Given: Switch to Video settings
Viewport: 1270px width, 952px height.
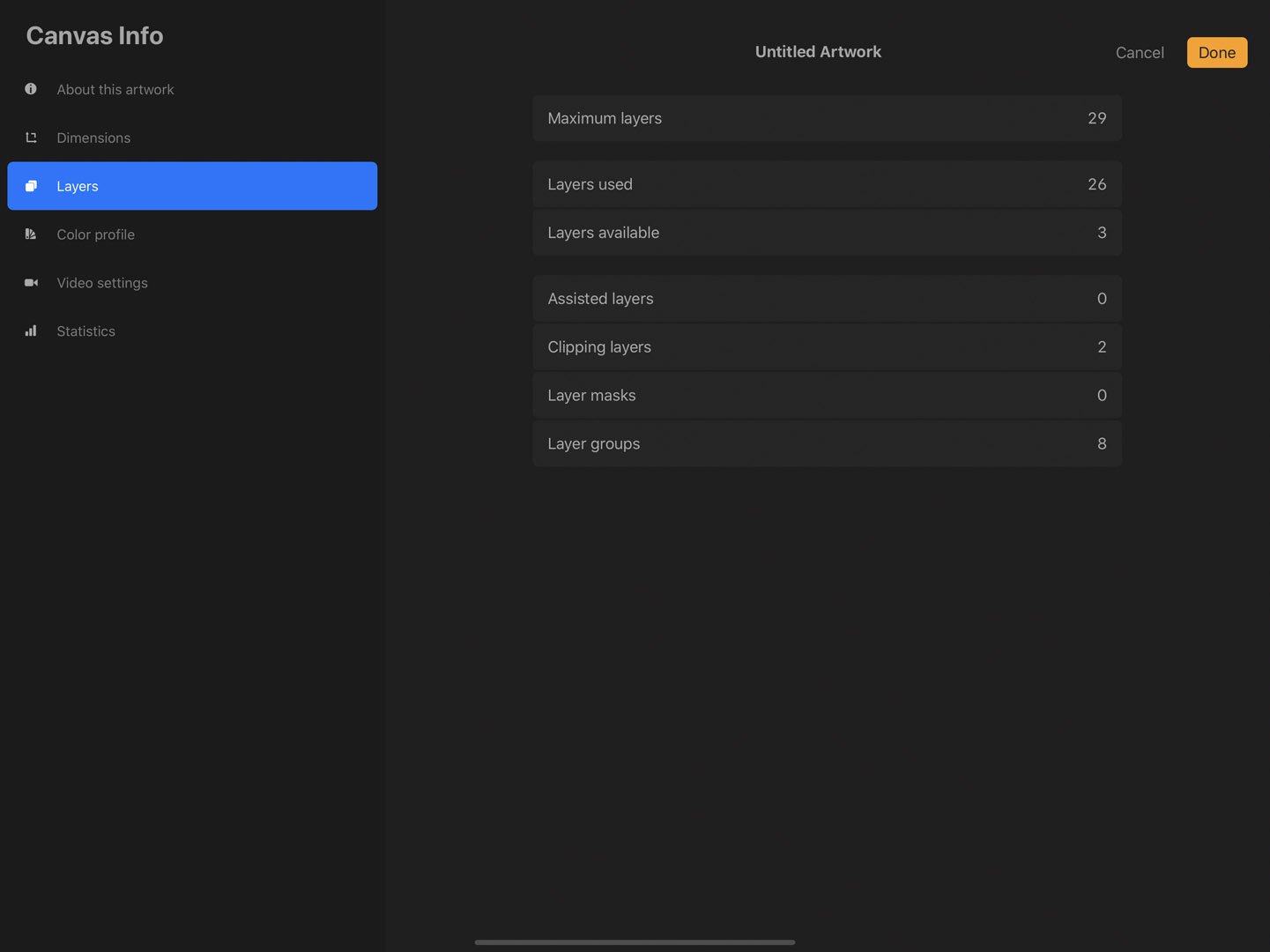Looking at the screenshot, I should point(101,282).
